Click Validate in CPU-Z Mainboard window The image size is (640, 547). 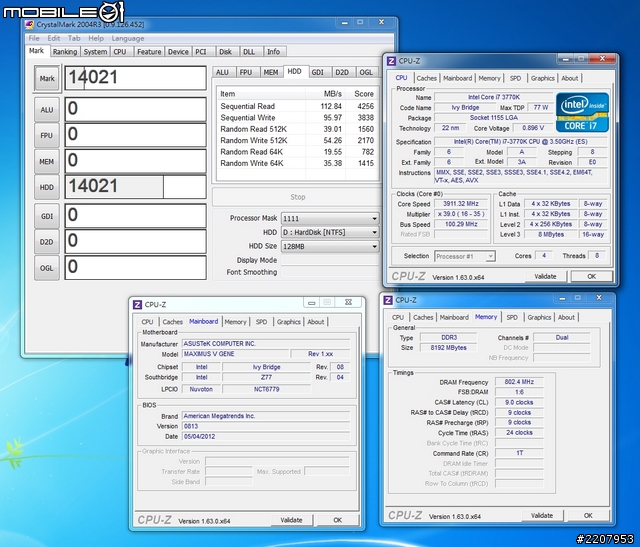291,520
